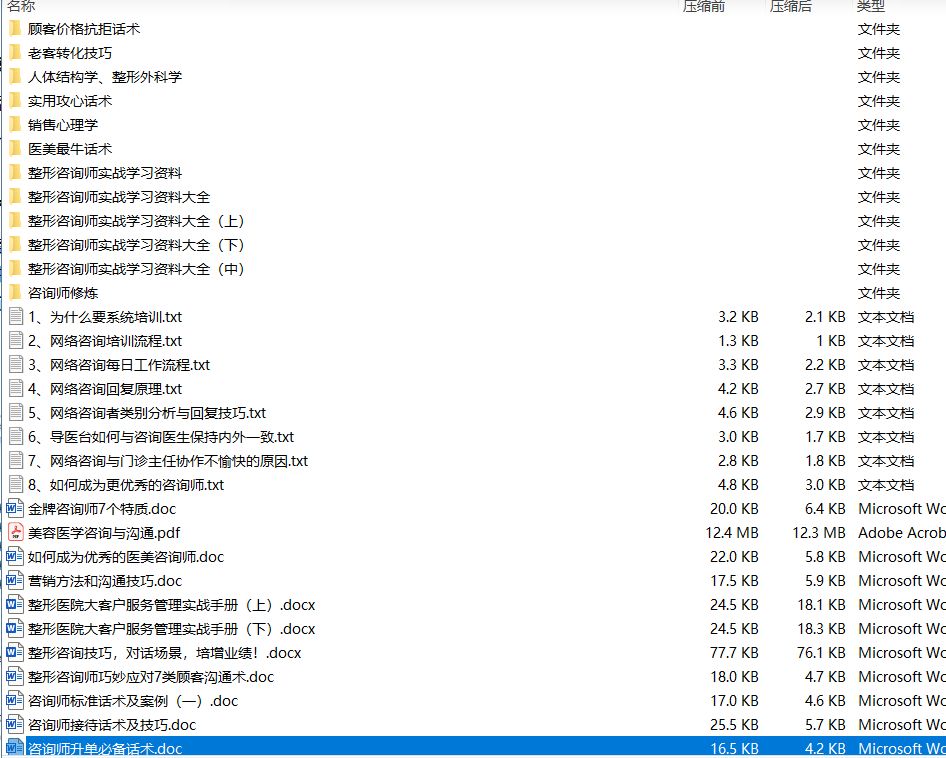Click the docx icon for 整形咨询技巧，对话场景，培增业绩！
946x758 pixels.
[14, 653]
